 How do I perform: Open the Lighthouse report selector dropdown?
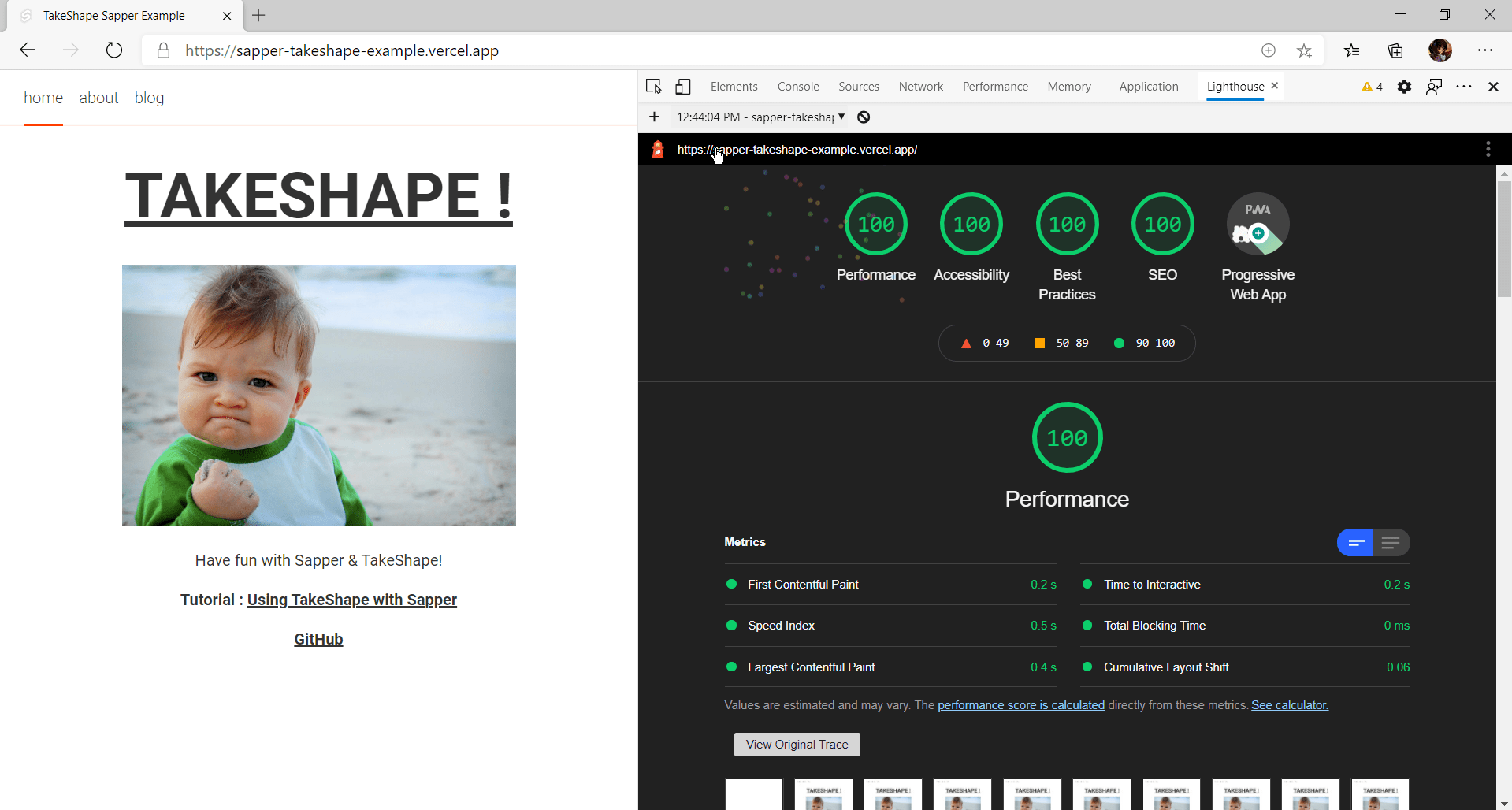pos(761,117)
